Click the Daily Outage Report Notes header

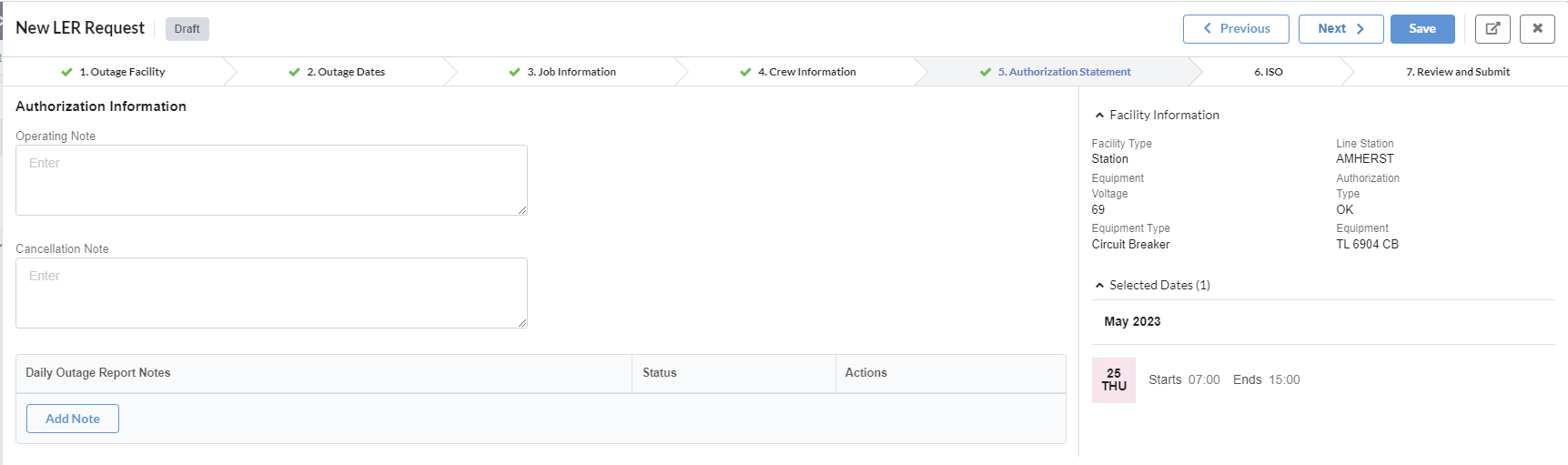click(x=98, y=373)
